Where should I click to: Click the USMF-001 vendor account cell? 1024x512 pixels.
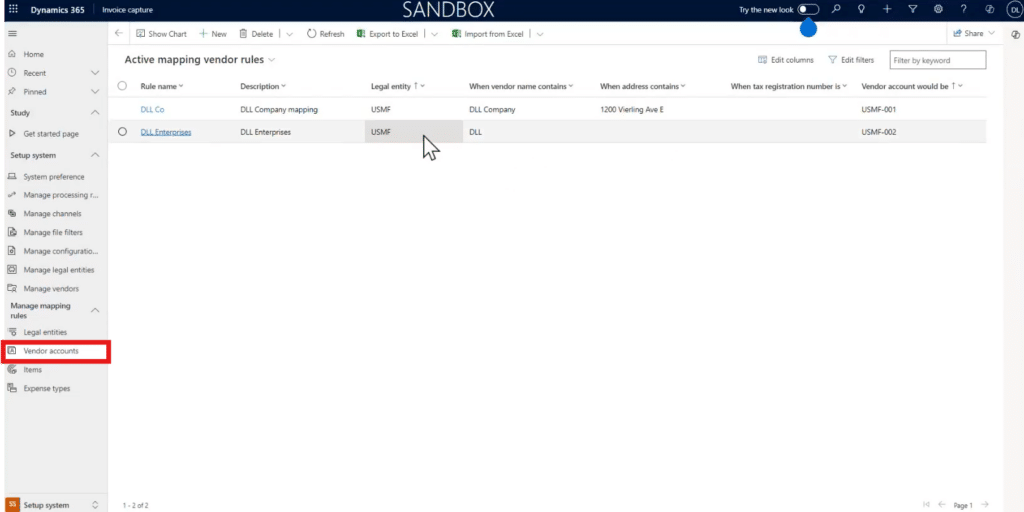coord(878,110)
